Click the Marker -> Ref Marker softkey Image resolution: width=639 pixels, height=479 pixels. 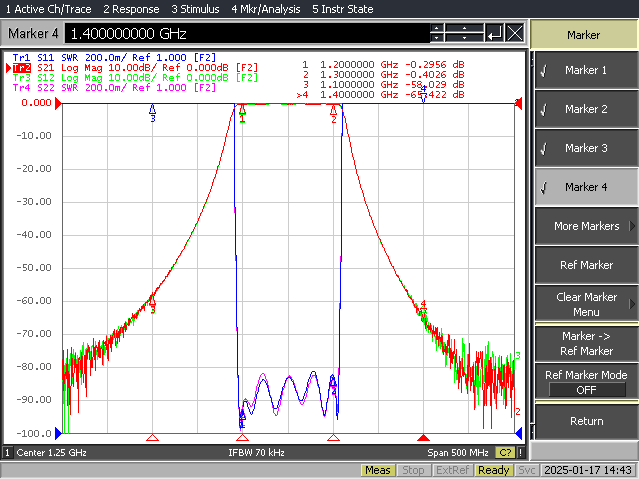[586, 343]
